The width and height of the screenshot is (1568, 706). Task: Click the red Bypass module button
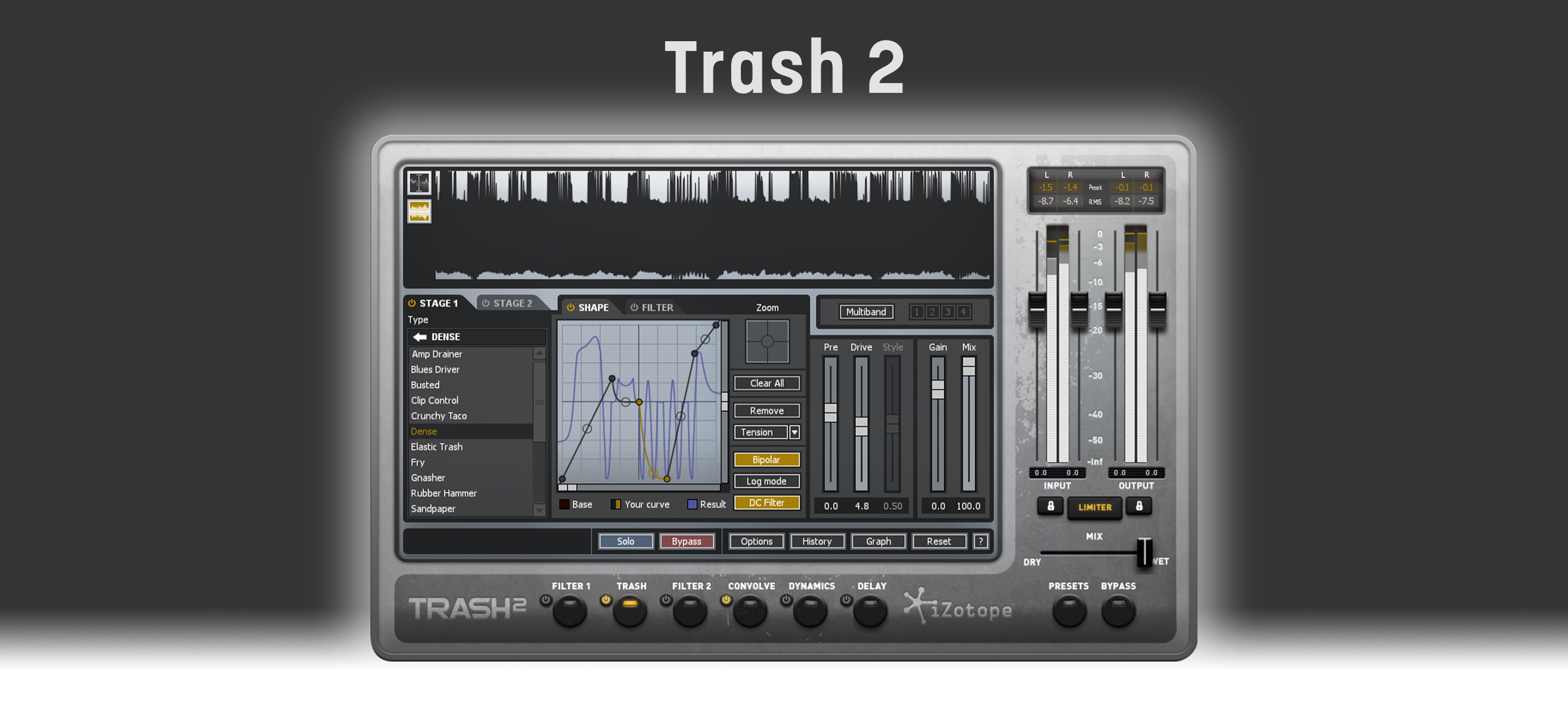687,541
